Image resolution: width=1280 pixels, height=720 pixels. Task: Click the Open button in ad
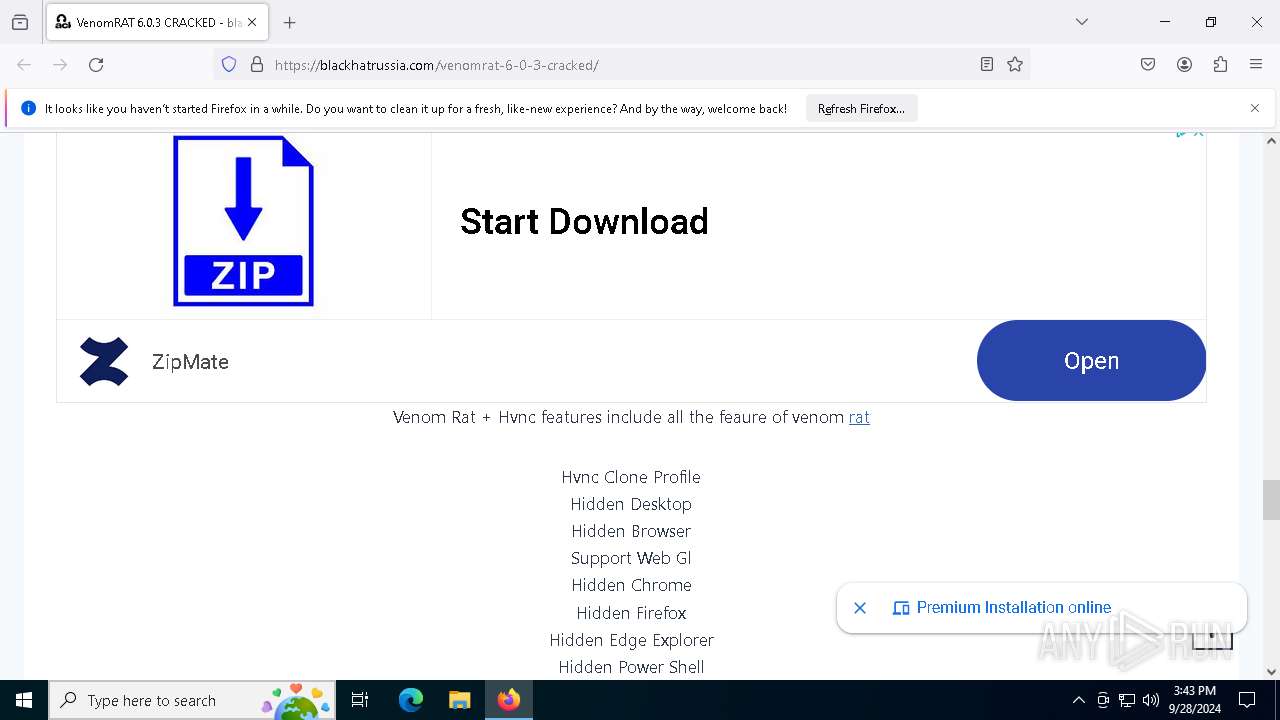(1091, 361)
